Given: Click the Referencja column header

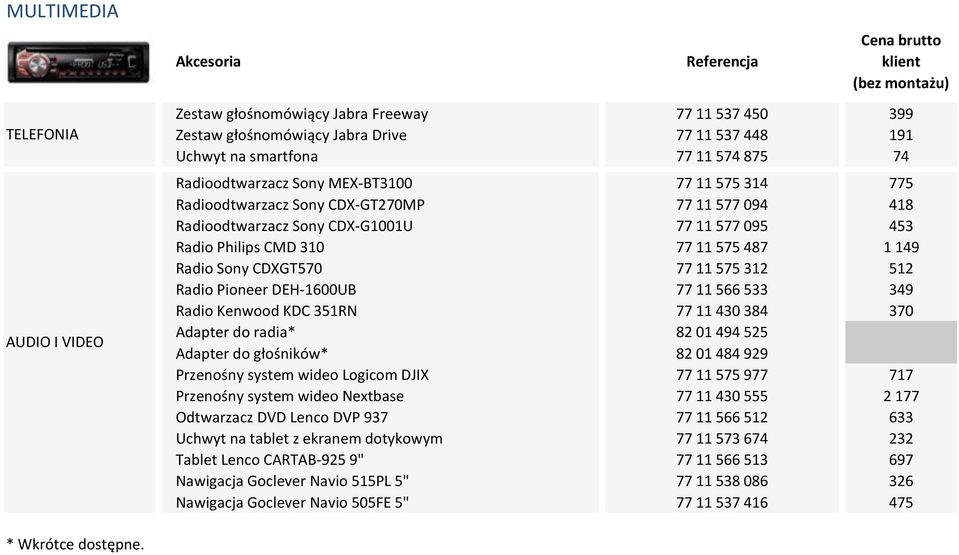Looking at the screenshot, I should point(722,62).
